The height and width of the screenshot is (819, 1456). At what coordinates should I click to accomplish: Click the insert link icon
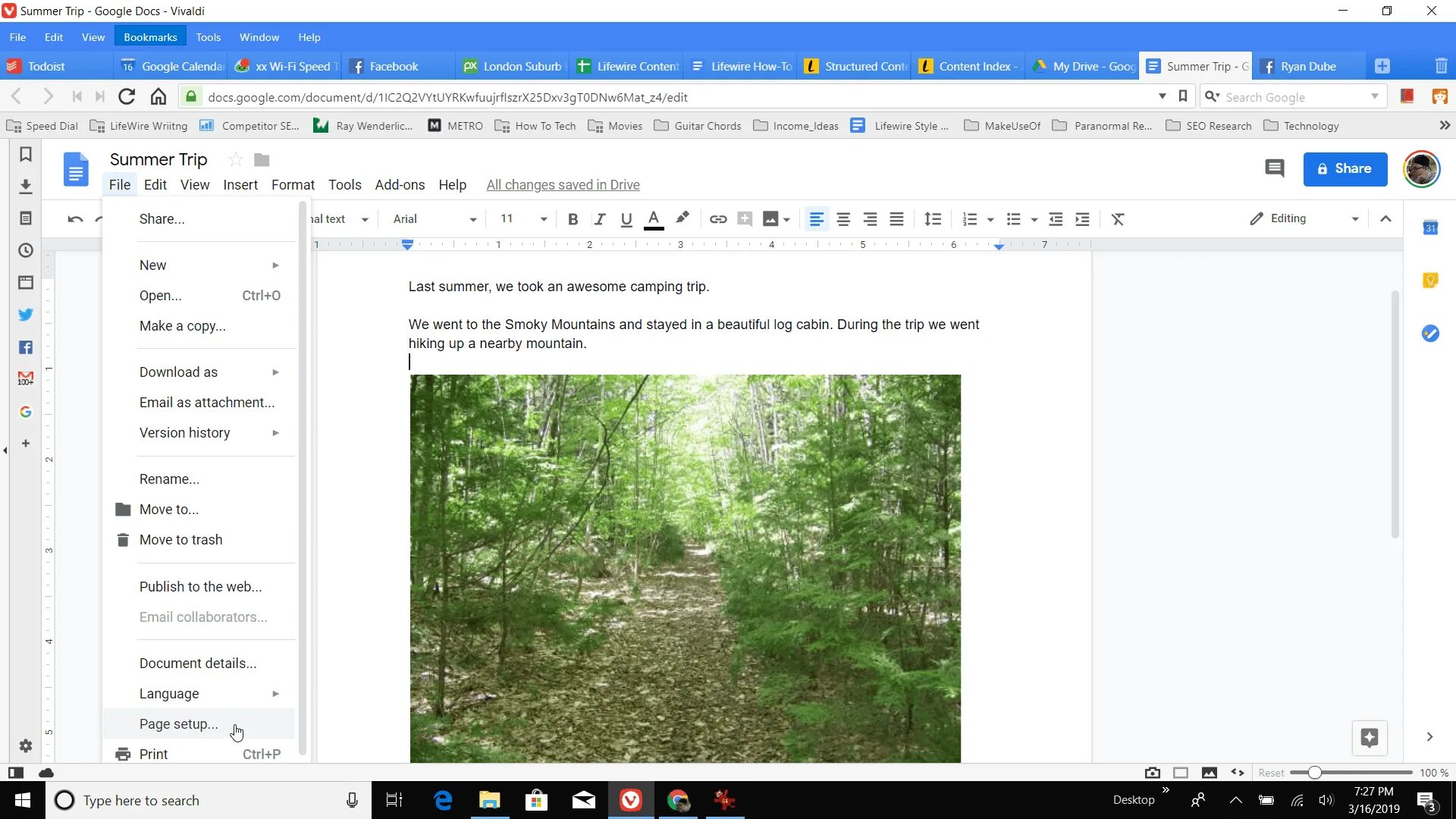tap(717, 219)
